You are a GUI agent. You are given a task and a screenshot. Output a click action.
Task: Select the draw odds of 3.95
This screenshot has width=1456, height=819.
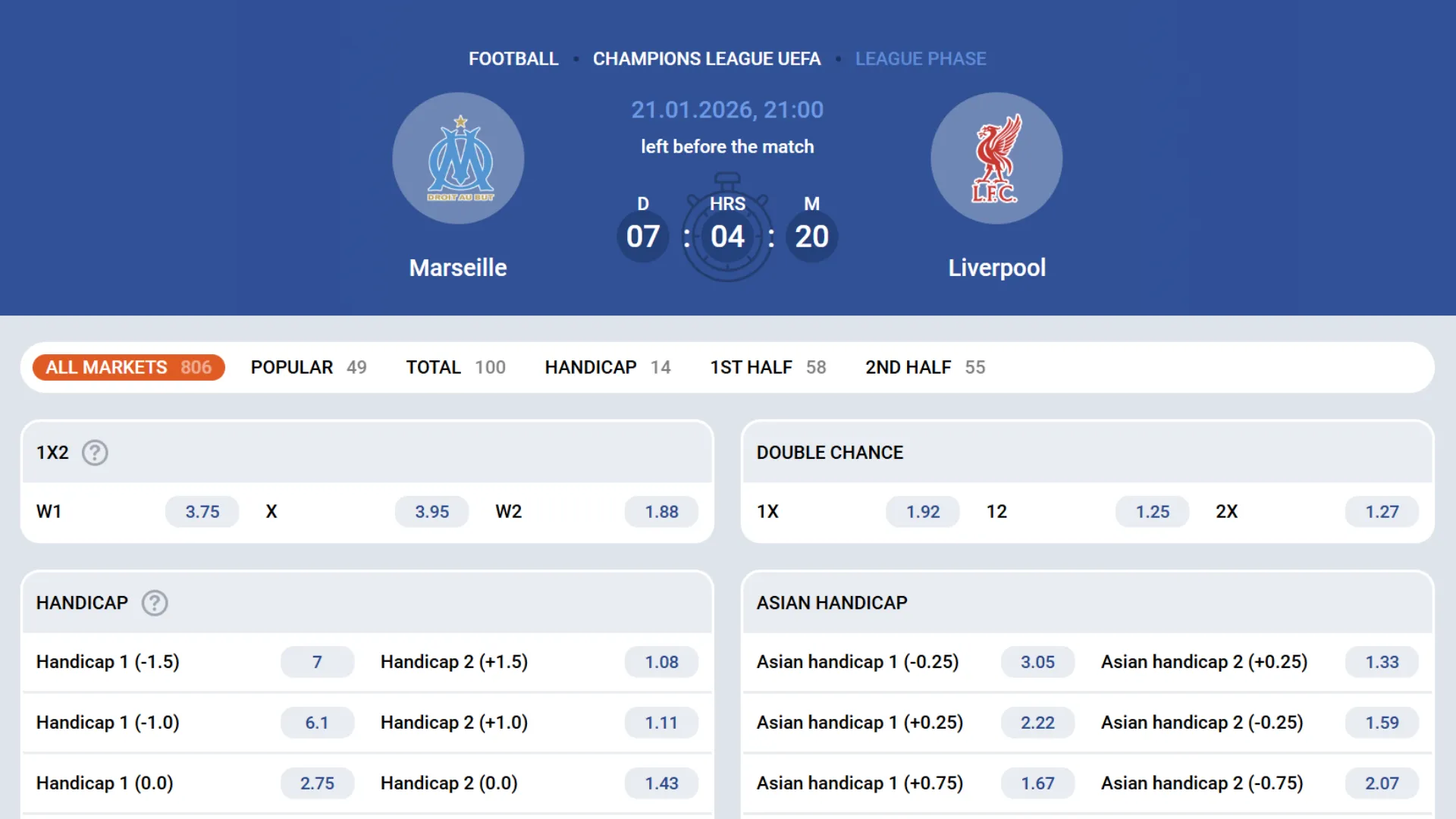431,511
